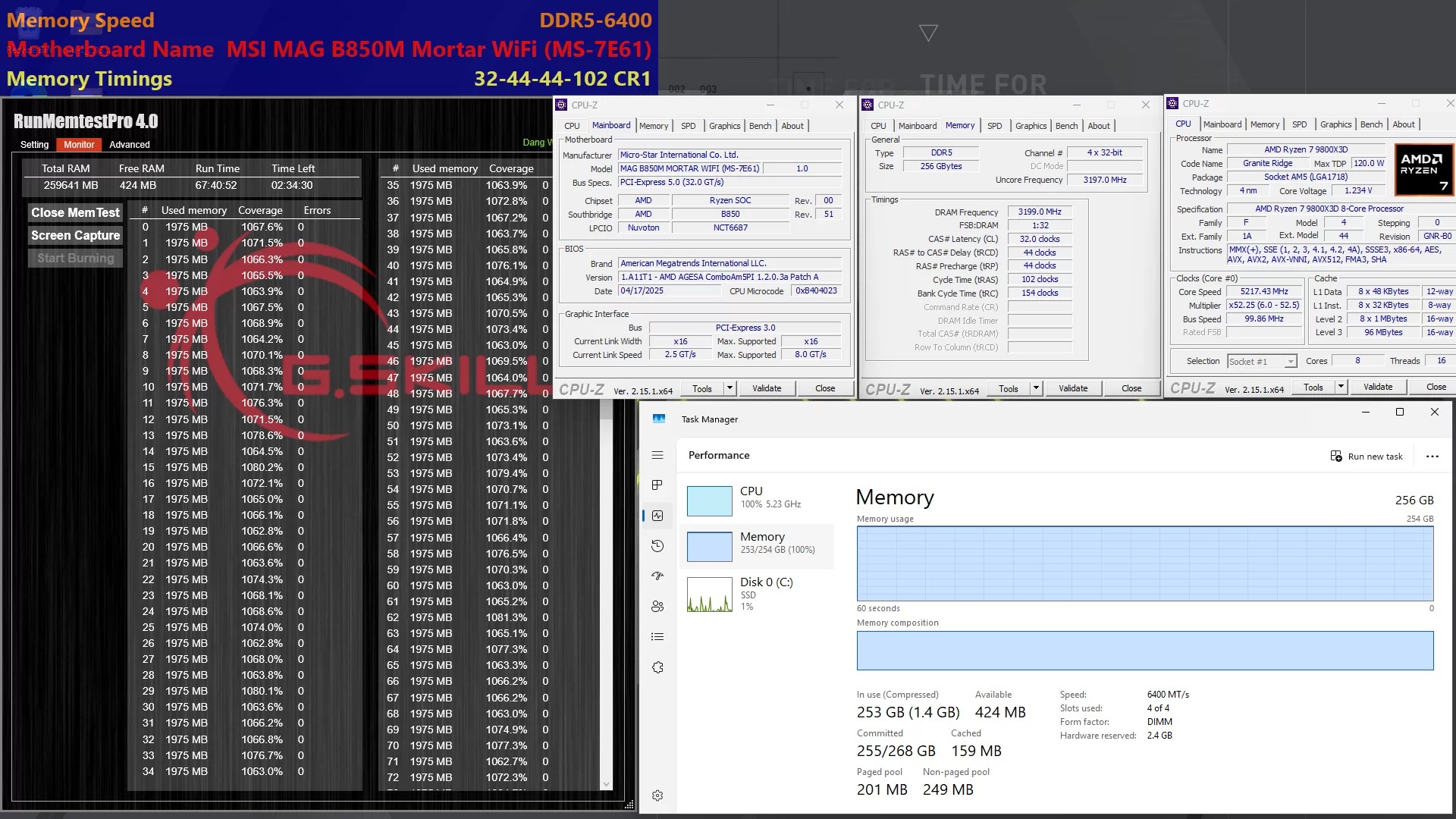Open the Details view in Task Manager
The image size is (1456, 819).
[657, 636]
